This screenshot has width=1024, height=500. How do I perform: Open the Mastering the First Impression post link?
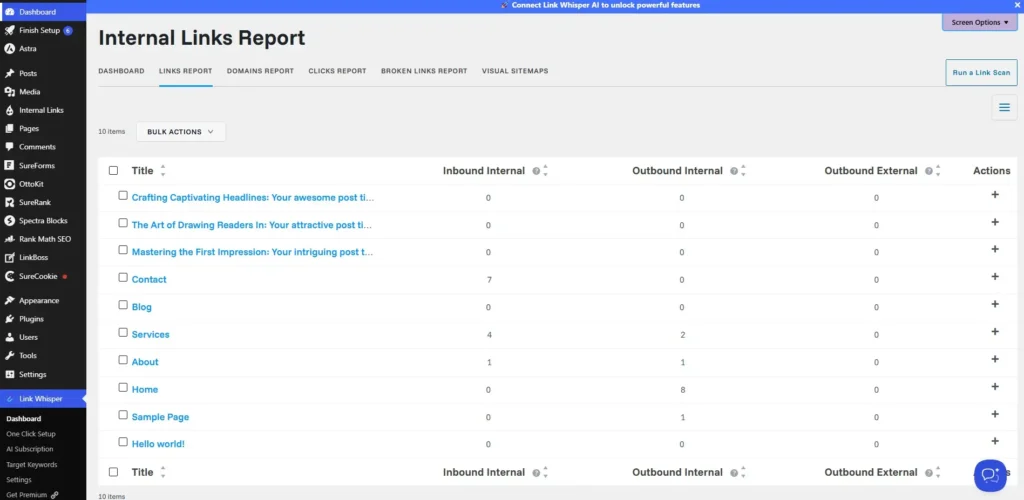tap(253, 252)
